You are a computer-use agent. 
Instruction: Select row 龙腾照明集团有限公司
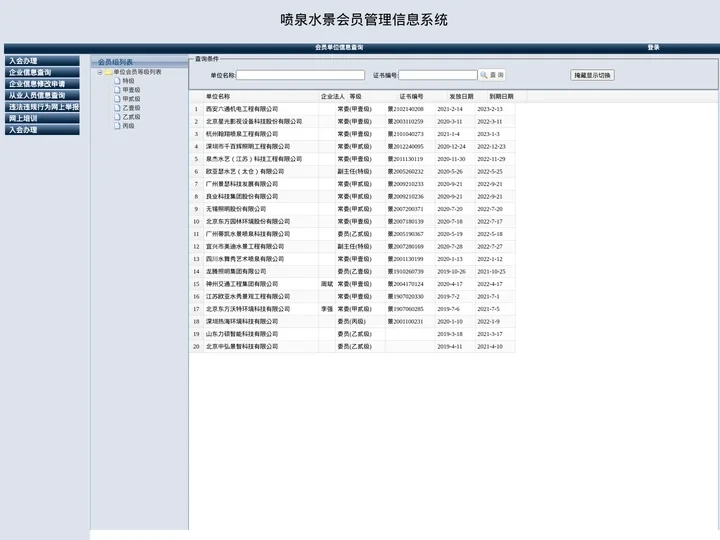[352, 271]
